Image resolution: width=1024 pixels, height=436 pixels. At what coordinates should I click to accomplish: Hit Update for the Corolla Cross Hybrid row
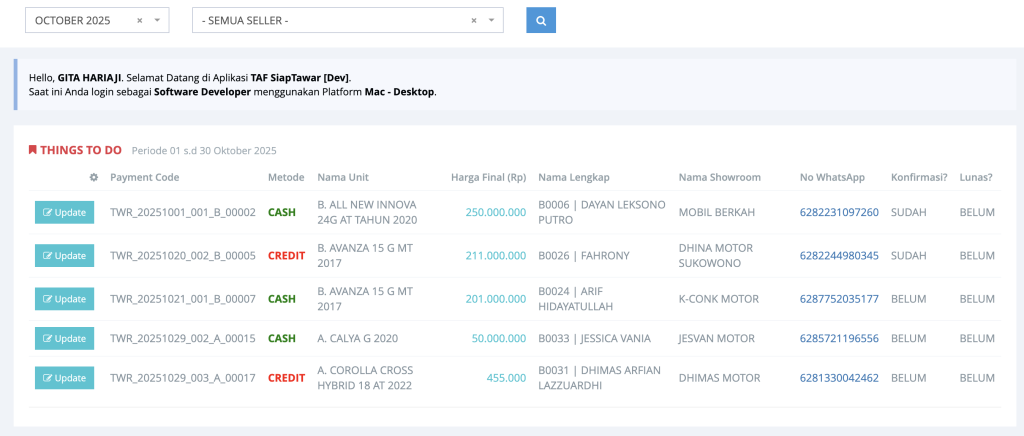[x=64, y=378]
